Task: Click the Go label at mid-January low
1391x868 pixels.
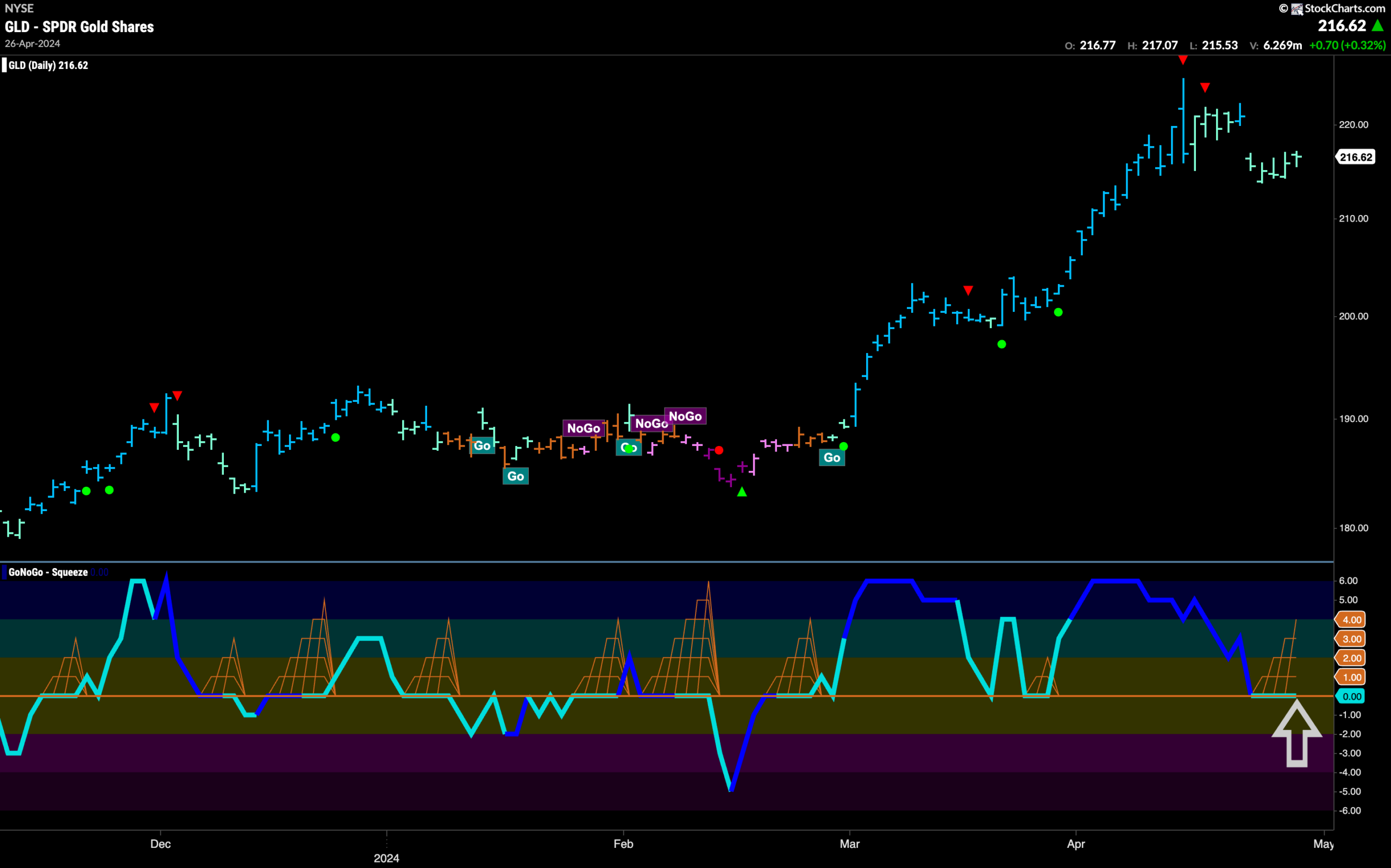Action: click(x=516, y=476)
